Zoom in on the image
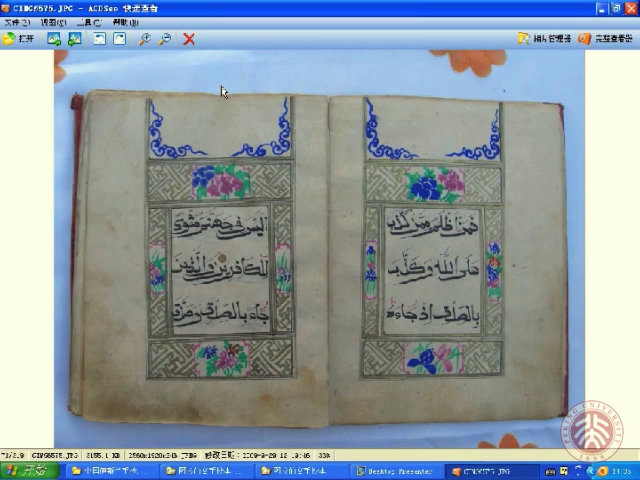Image resolution: width=640 pixels, height=480 pixels. click(144, 39)
